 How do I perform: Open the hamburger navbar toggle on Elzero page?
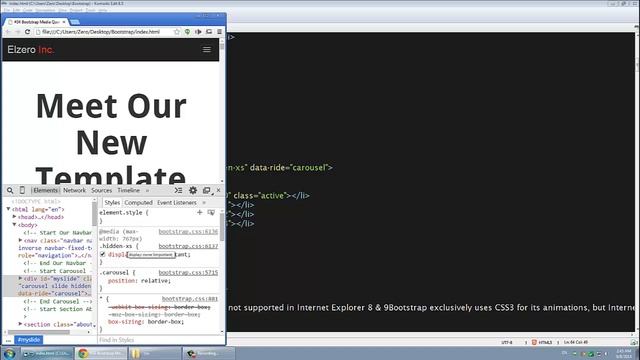coord(207,49)
